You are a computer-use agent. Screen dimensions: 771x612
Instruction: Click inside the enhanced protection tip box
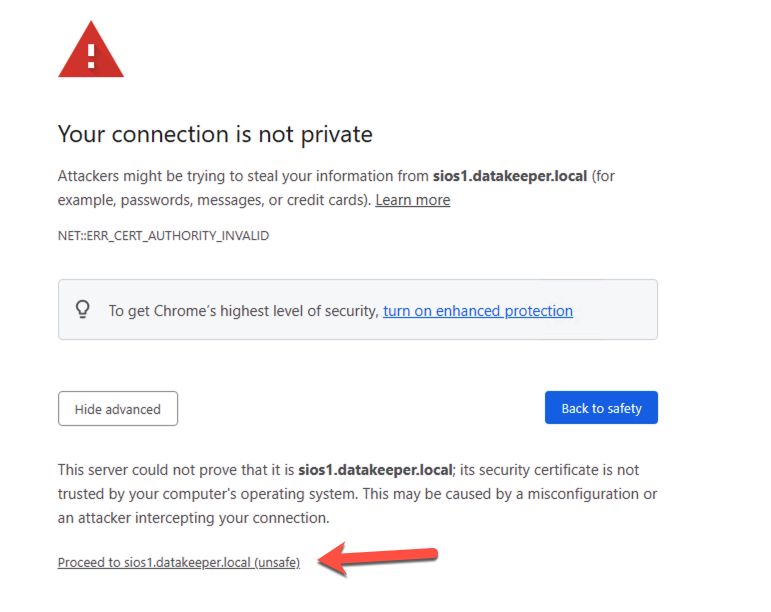coord(358,310)
